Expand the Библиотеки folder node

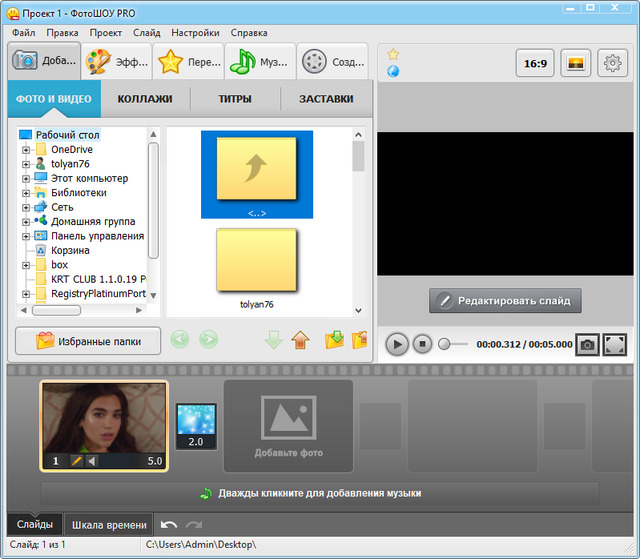pos(26,193)
